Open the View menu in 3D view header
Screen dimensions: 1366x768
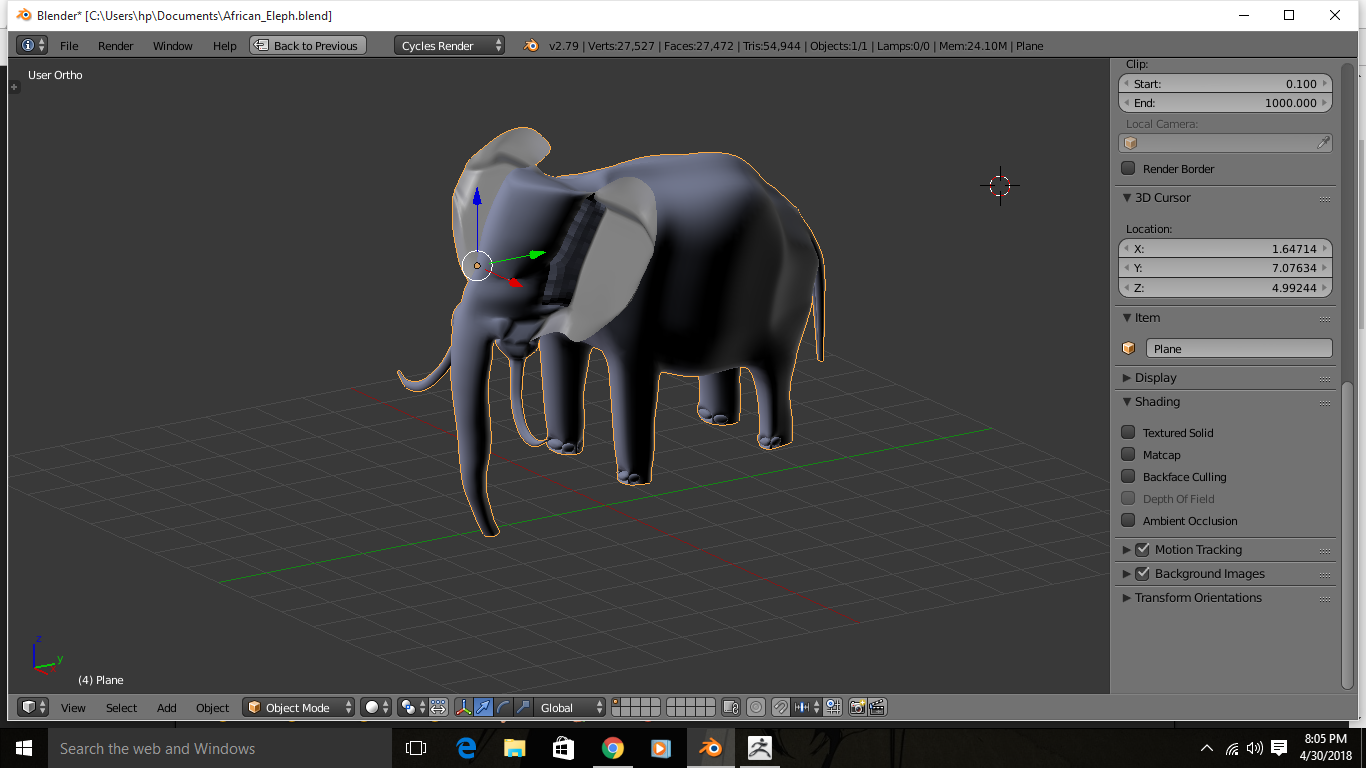point(73,707)
